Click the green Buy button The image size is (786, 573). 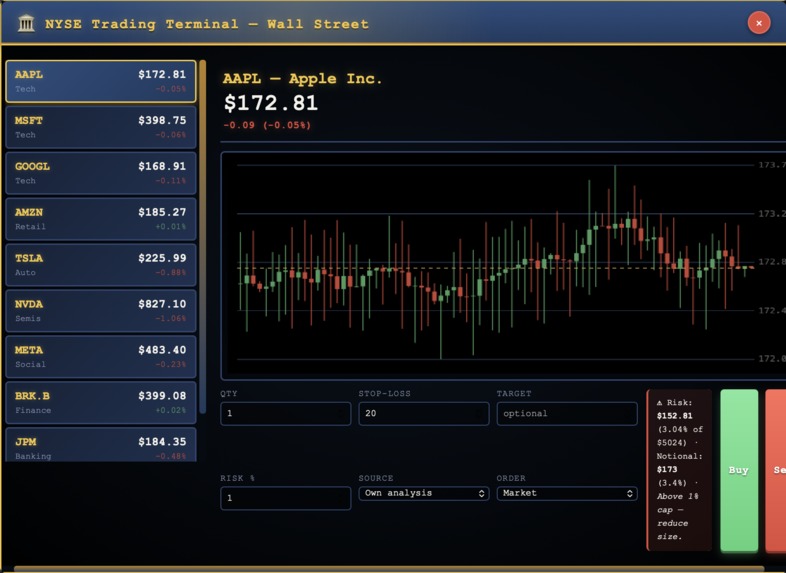739,470
